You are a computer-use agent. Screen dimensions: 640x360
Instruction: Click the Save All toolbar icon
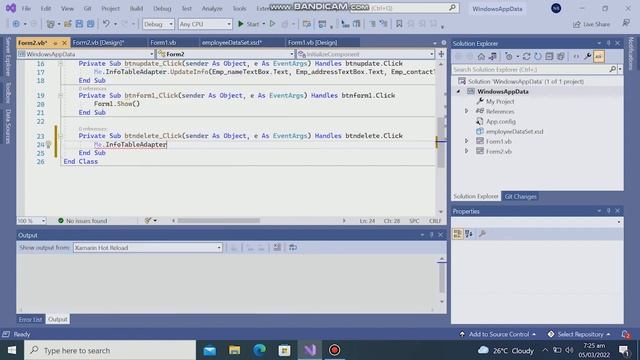point(90,24)
